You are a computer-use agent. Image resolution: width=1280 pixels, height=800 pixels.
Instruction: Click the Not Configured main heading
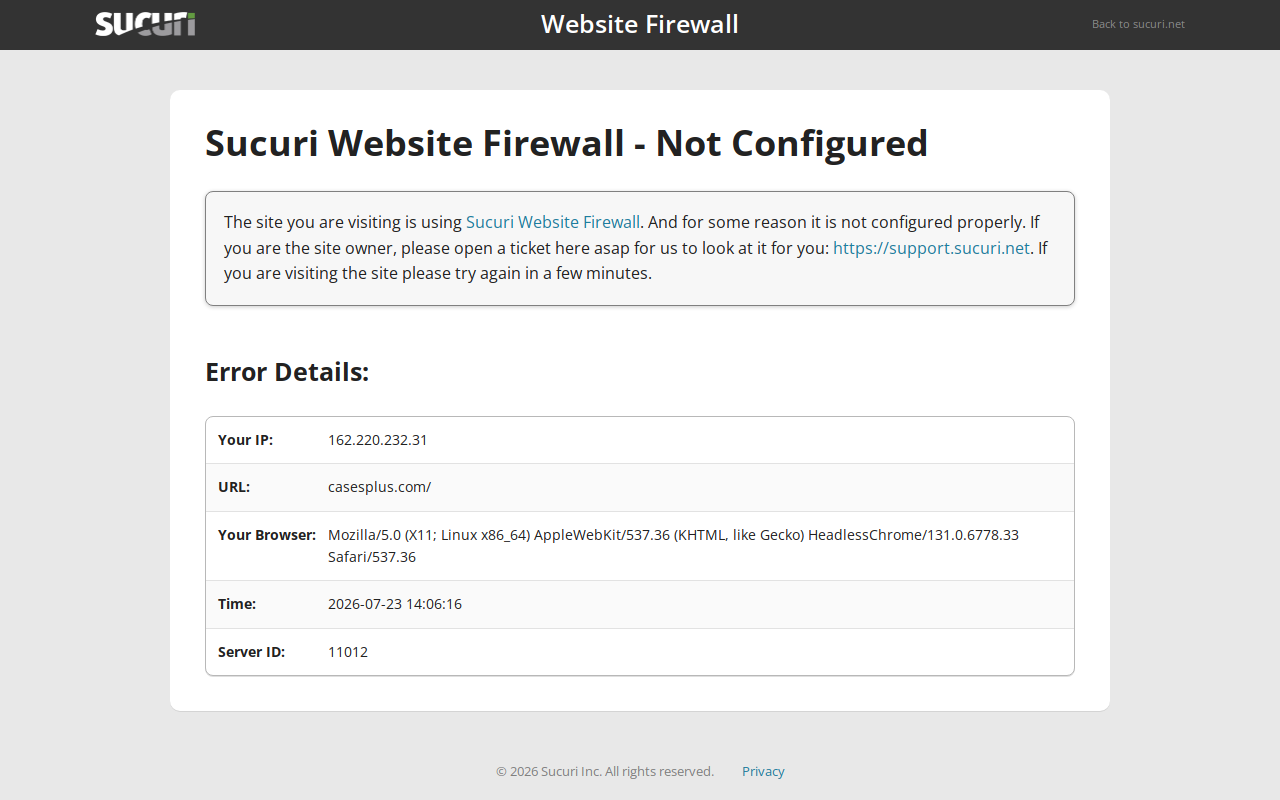pos(566,143)
